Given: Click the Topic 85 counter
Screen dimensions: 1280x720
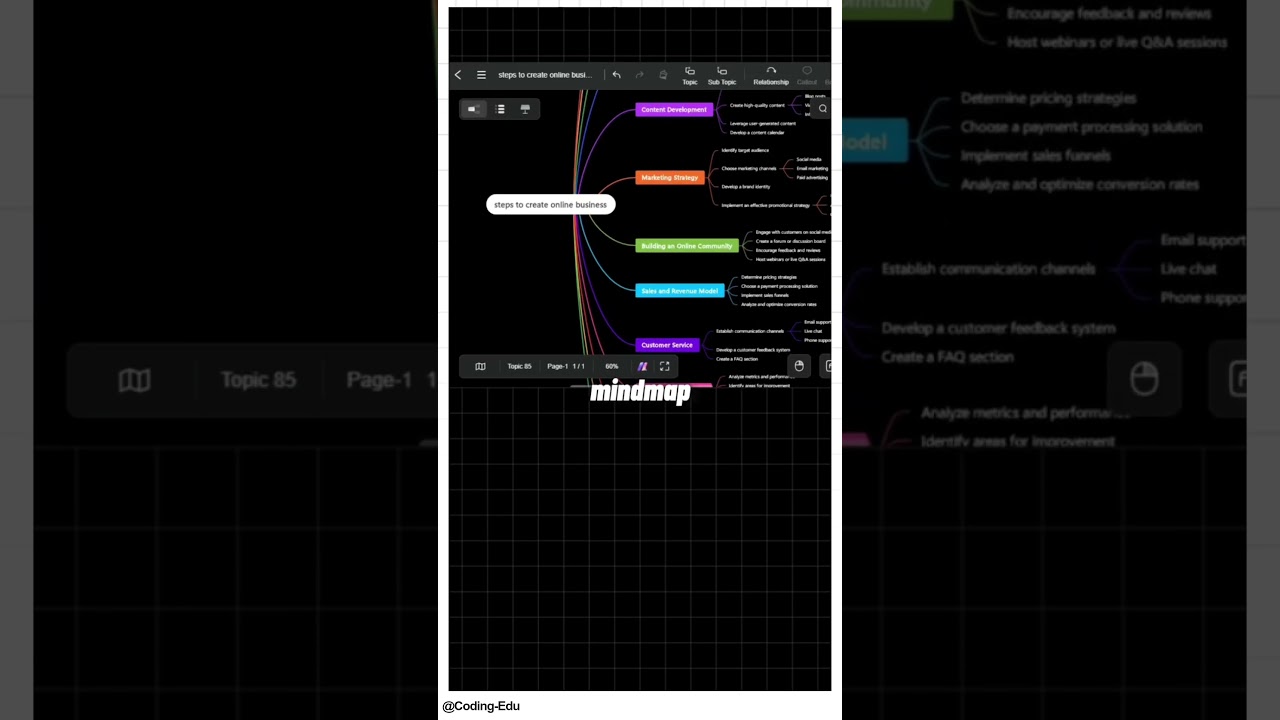Looking at the screenshot, I should pyautogui.click(x=519, y=366).
